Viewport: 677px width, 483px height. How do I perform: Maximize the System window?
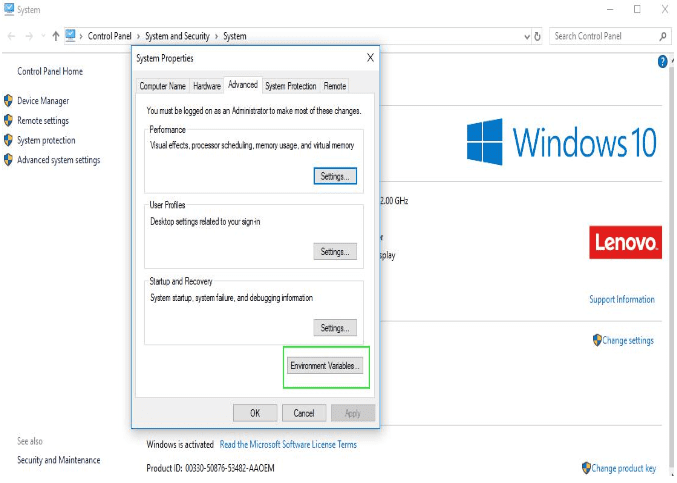(637, 9)
